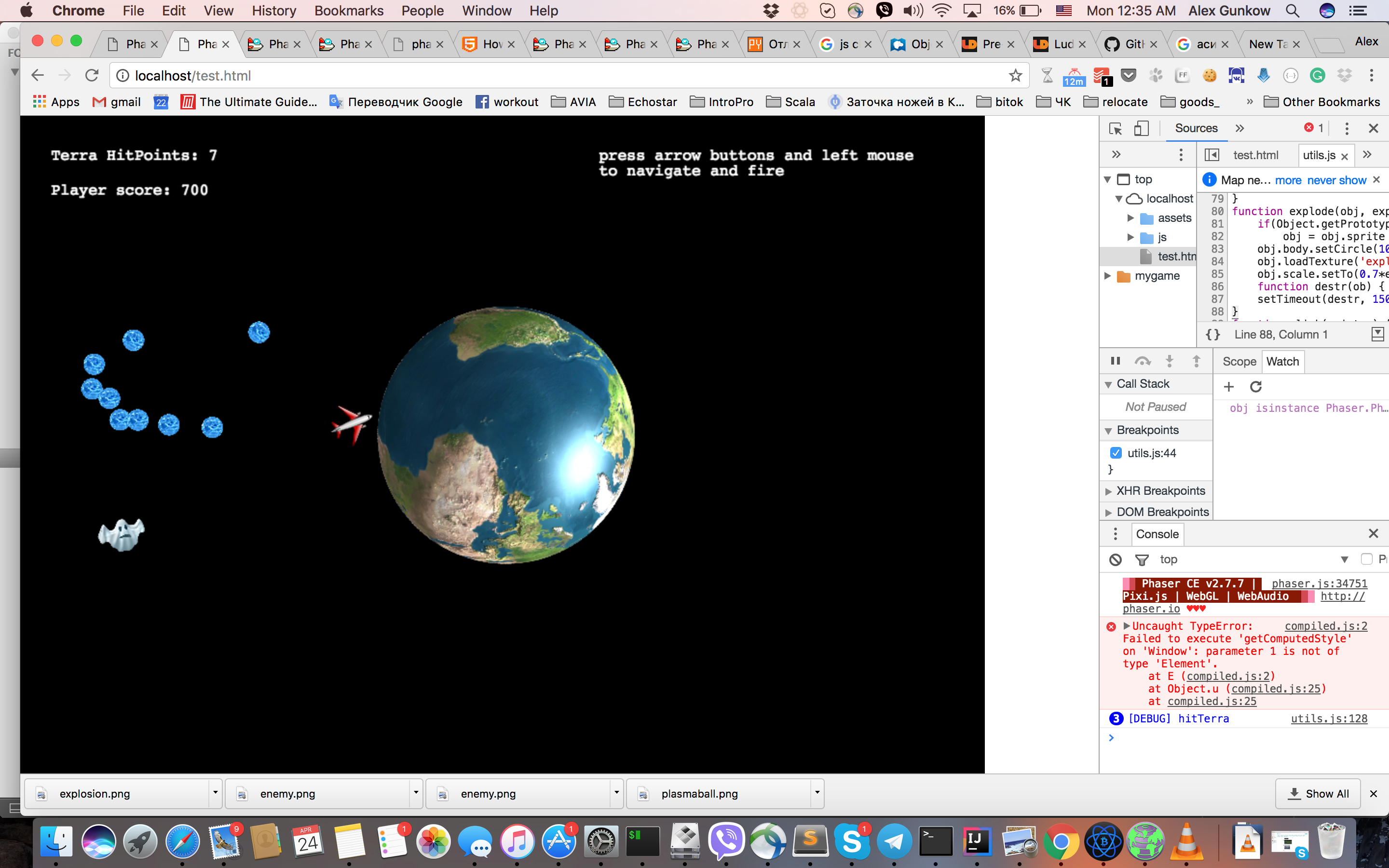This screenshot has width=1389, height=868.
Task: Open the explosion.png download options arrow
Action: click(215, 793)
